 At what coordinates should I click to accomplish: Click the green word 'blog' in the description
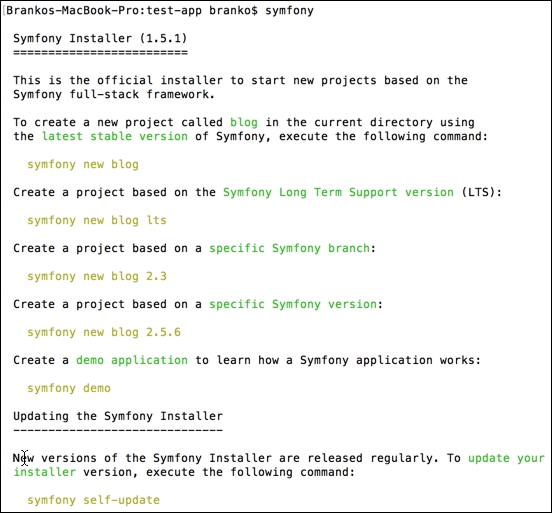(244, 122)
